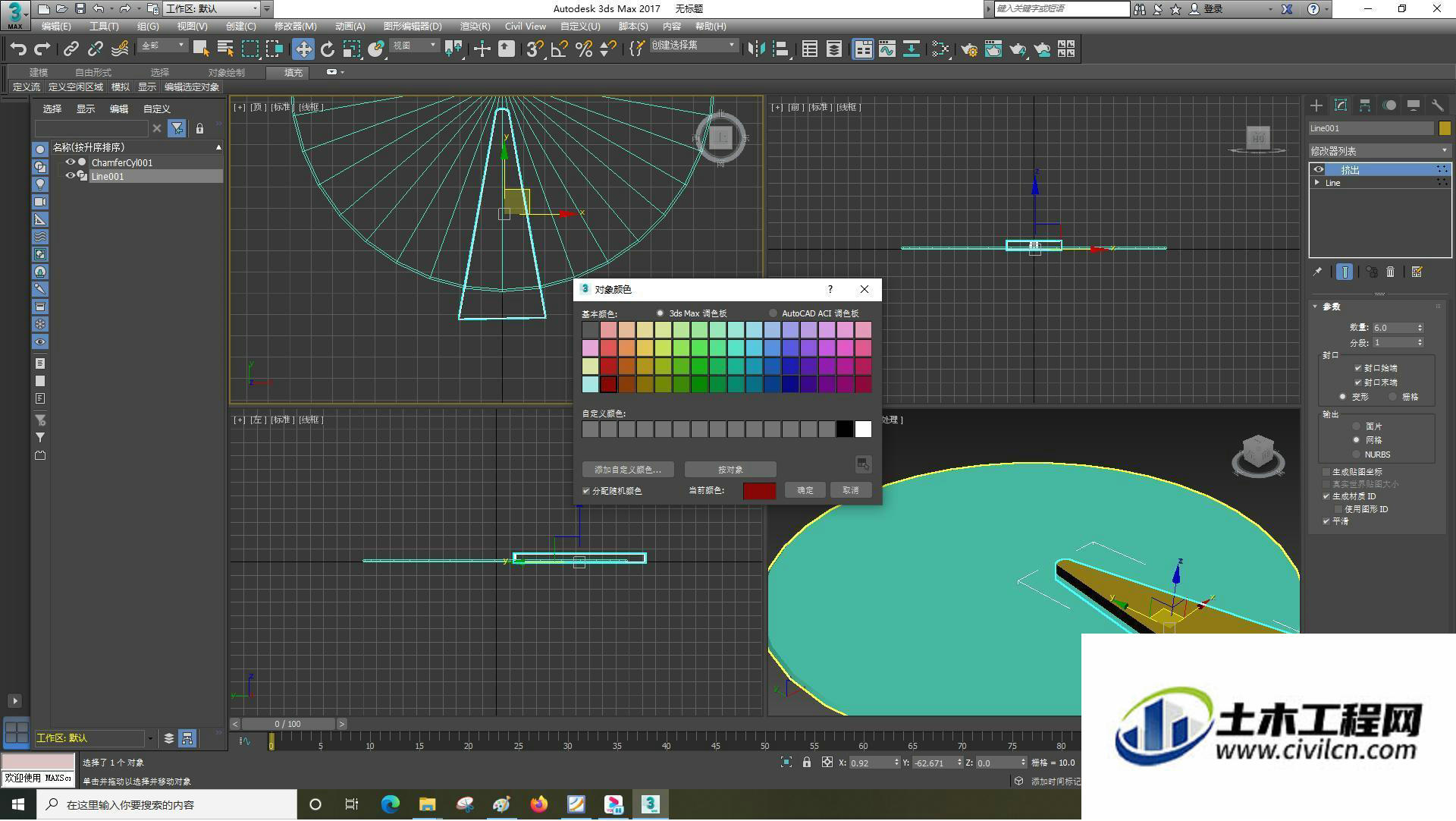The height and width of the screenshot is (821, 1456).
Task: Switch to the Freeform ribbon tab
Action: tap(93, 73)
